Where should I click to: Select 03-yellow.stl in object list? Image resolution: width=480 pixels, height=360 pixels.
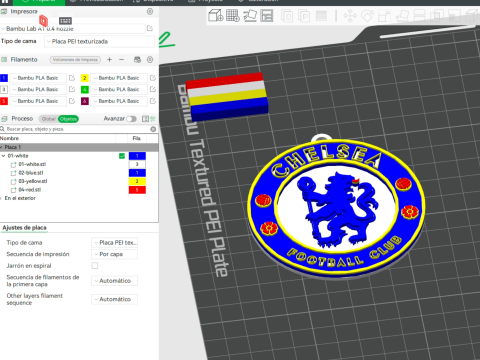[33, 181]
